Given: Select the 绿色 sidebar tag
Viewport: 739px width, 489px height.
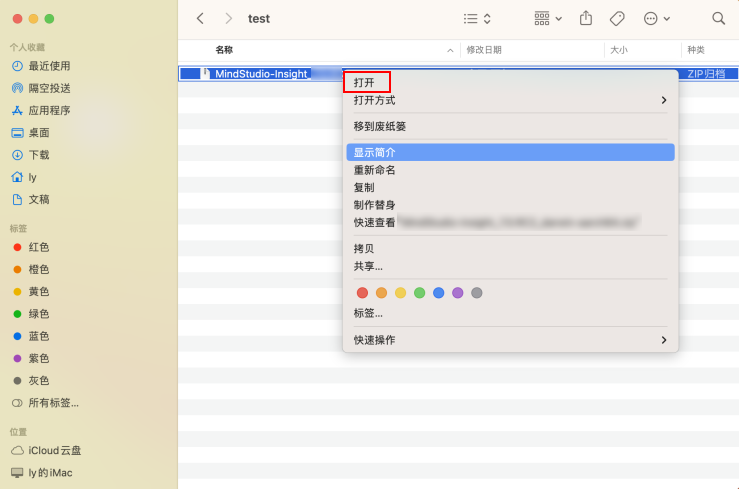Looking at the screenshot, I should [x=31, y=314].
